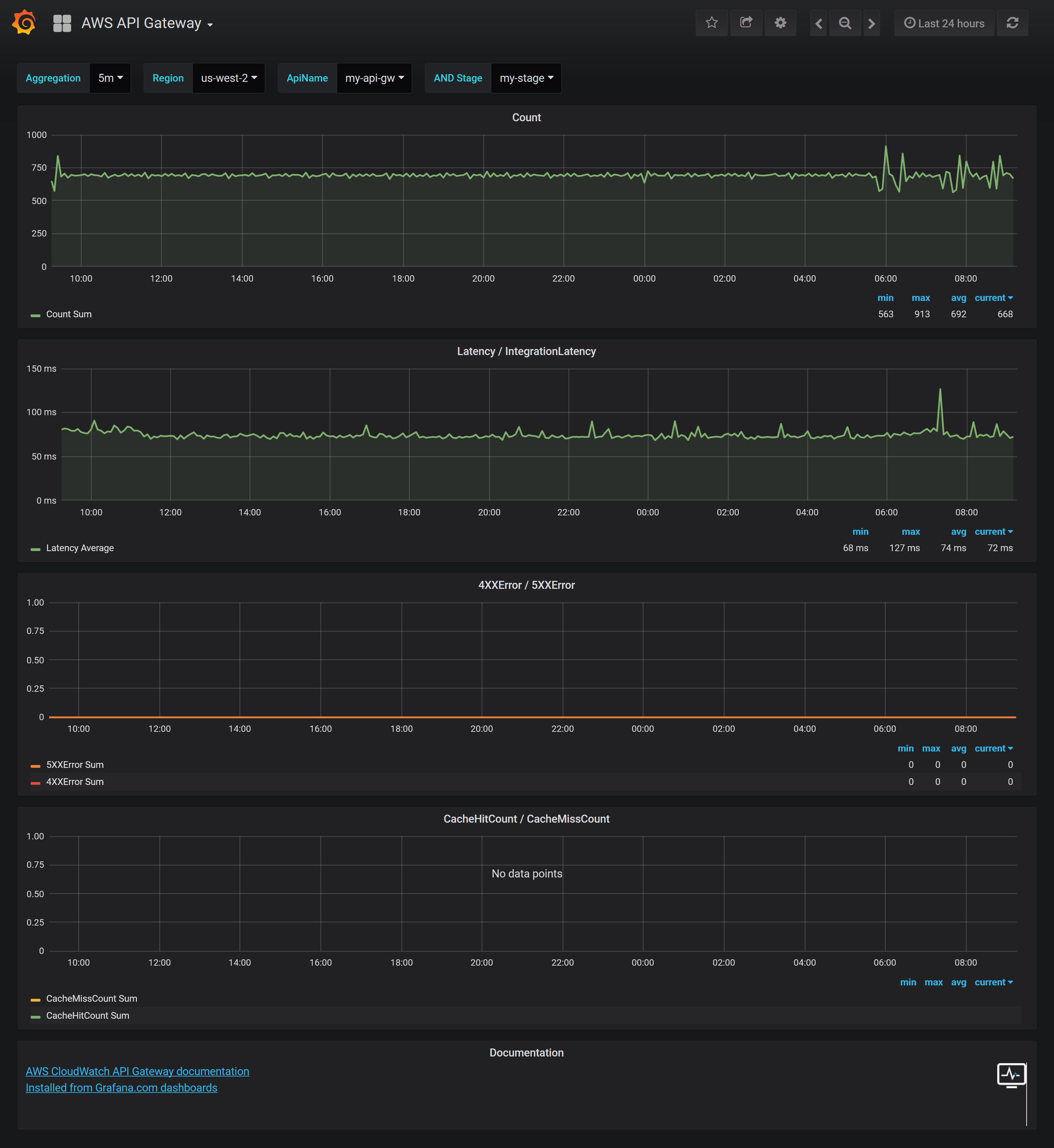This screenshot has width=1054, height=1148.
Task: Click the monitor pulse icon in Documentation
Action: click(x=1011, y=1075)
